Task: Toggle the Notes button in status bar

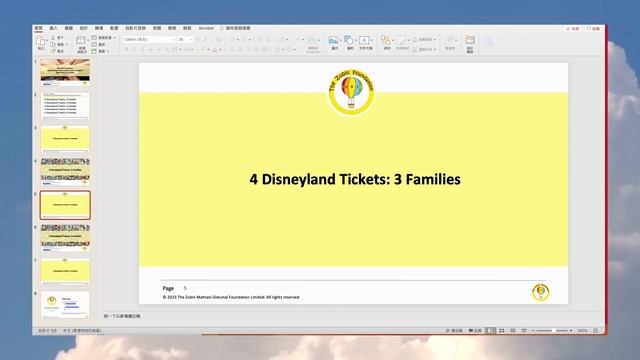Action: click(x=454, y=330)
